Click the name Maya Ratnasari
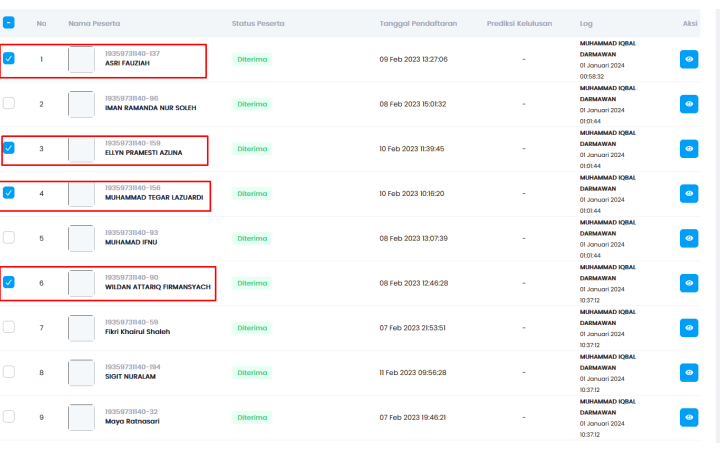725x463 pixels. (132, 422)
